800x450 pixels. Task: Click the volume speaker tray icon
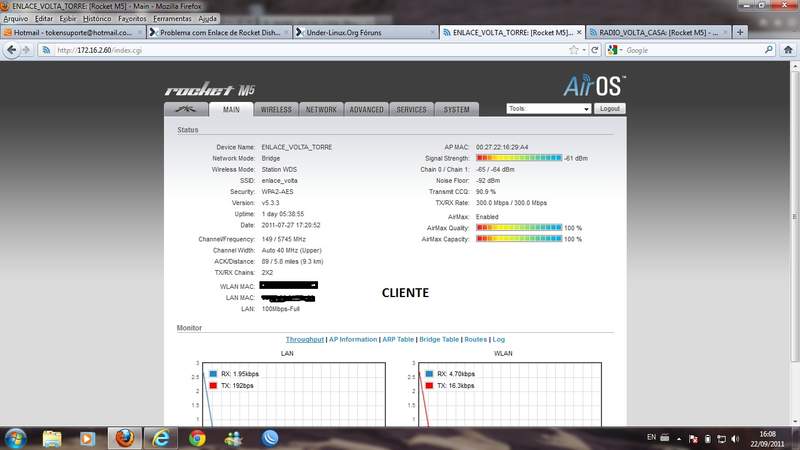click(x=735, y=438)
